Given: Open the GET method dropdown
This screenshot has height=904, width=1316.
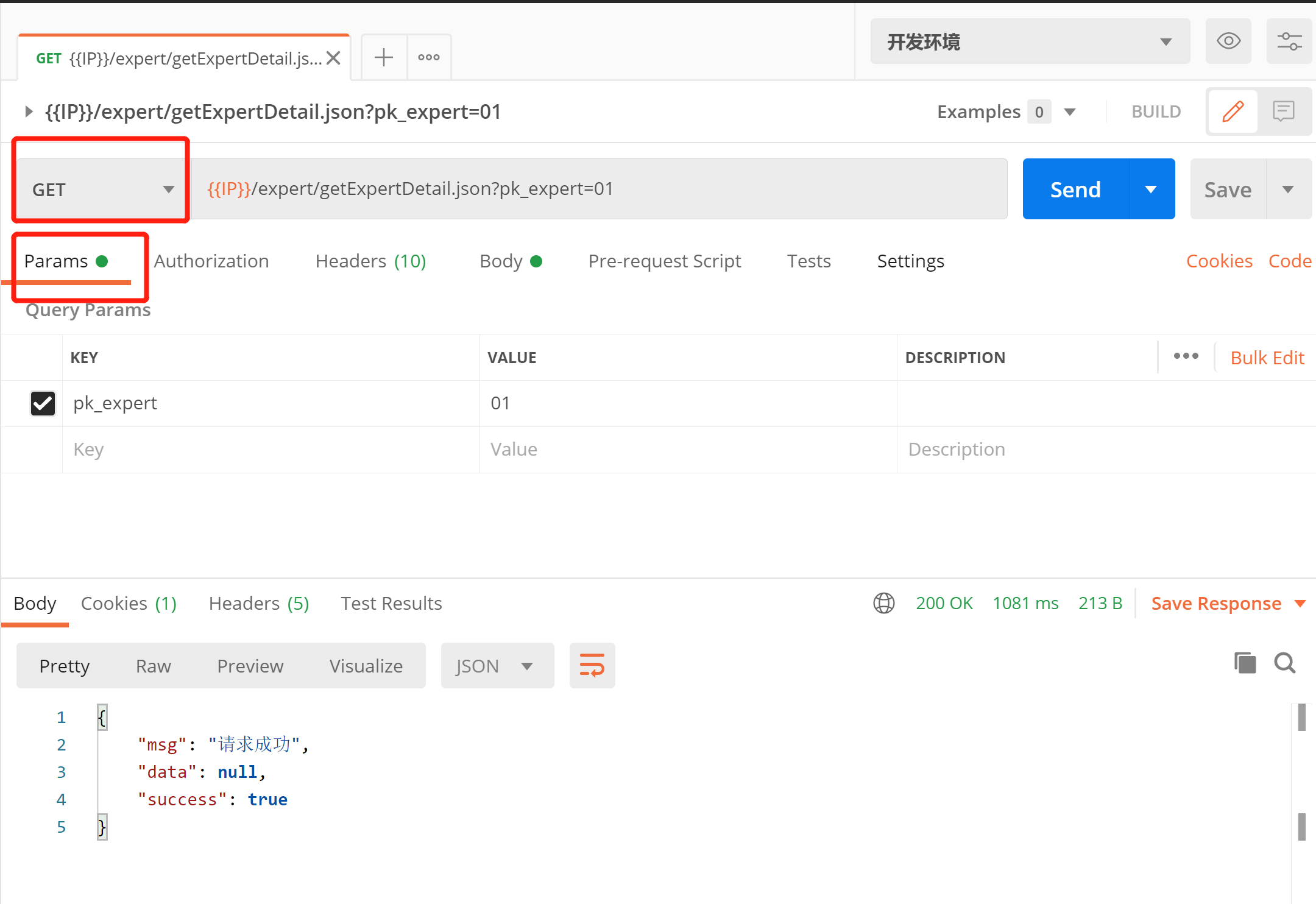Looking at the screenshot, I should coord(101,189).
